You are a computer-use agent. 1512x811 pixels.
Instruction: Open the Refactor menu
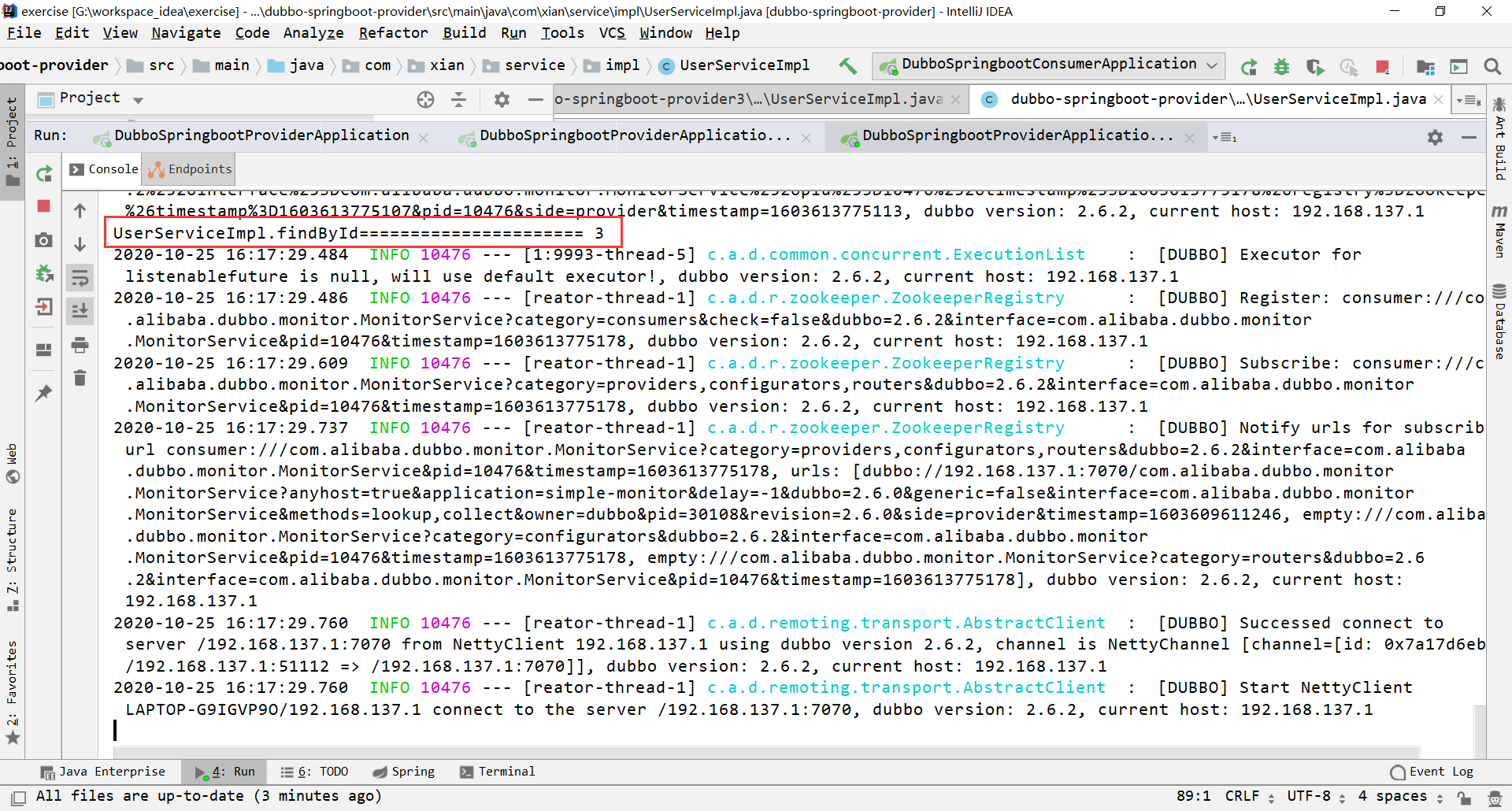(x=393, y=33)
